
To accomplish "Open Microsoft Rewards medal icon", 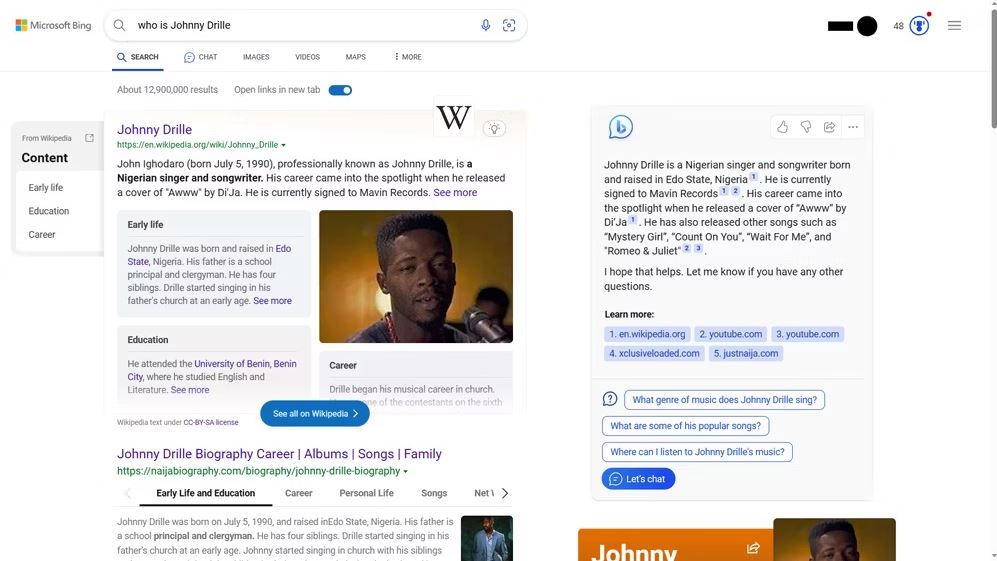I will (919, 25).
